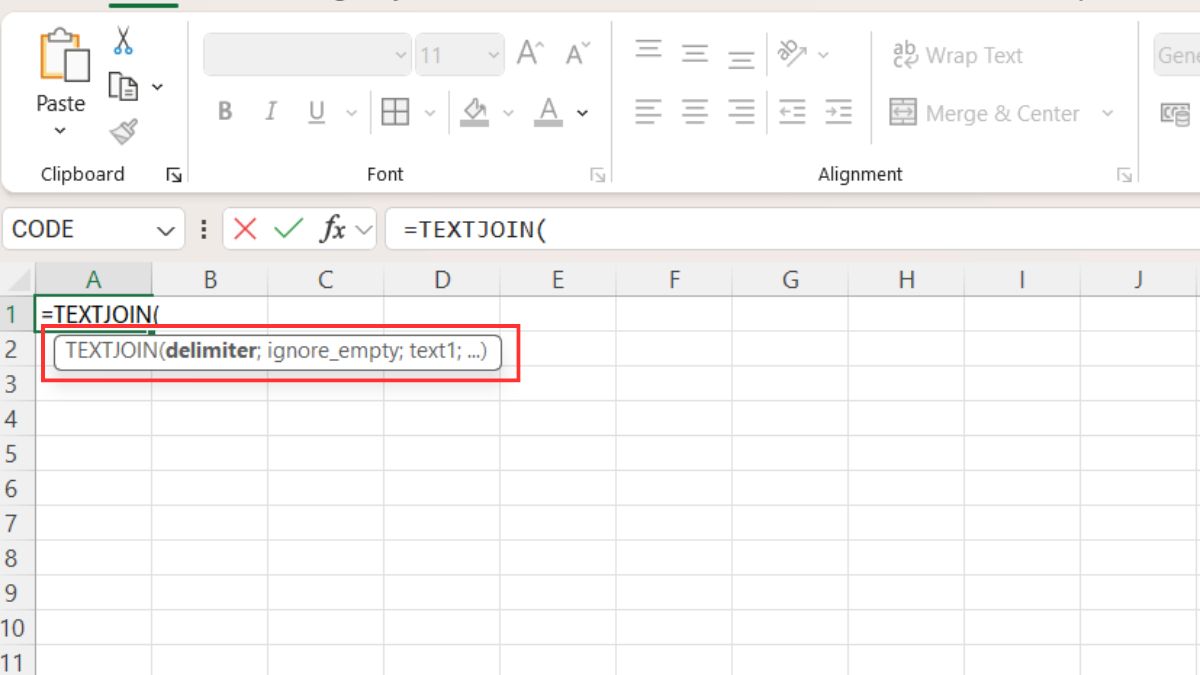
Task: Open the Insert Function fx icon
Action: [334, 229]
